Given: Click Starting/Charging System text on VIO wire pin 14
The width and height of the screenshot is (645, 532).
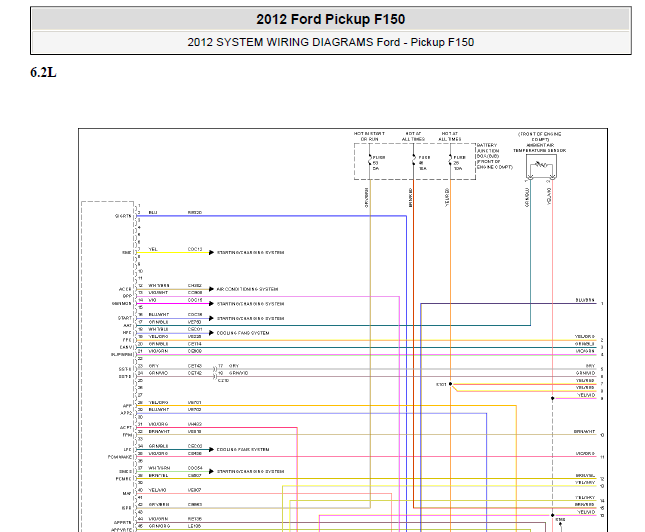Looking at the screenshot, I should tap(251, 304).
